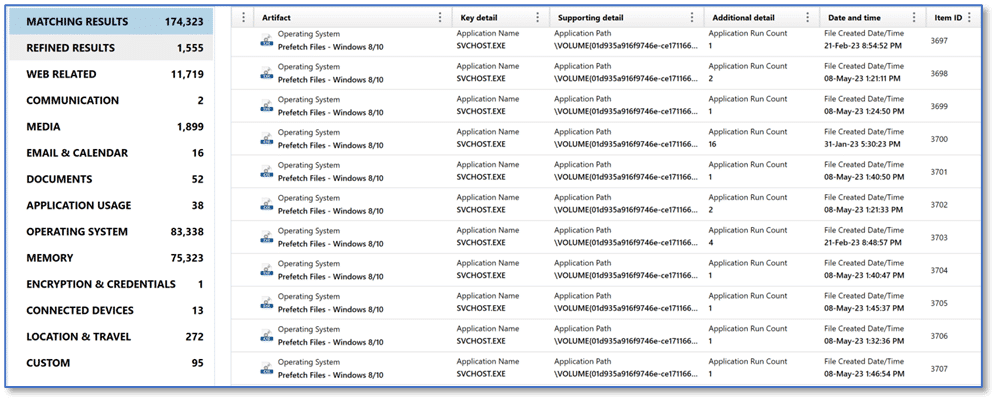The width and height of the screenshot is (996, 401).
Task: Click prefetch file icon for item 3700
Action: click(x=267, y=139)
